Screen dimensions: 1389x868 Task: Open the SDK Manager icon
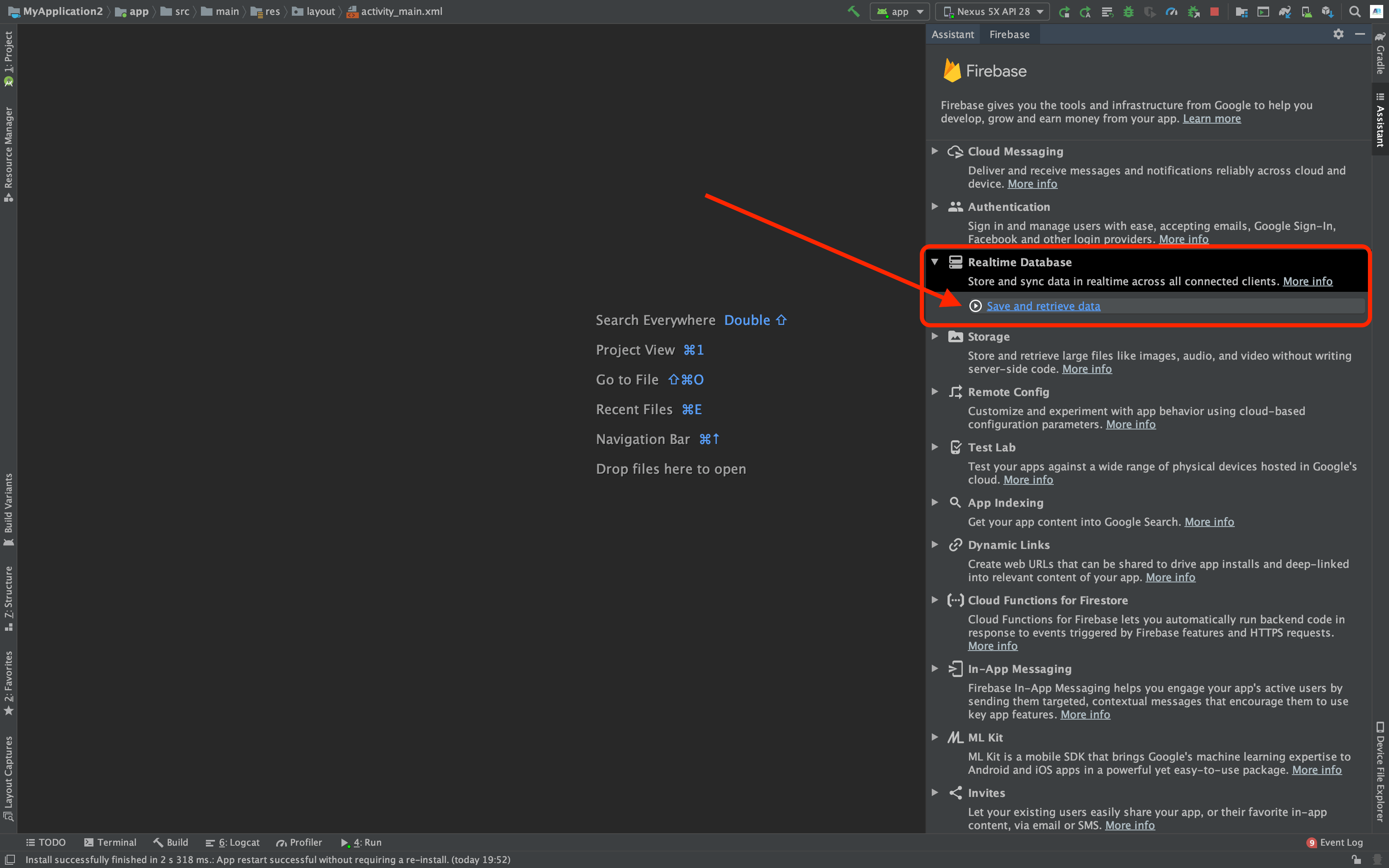[x=1327, y=12]
